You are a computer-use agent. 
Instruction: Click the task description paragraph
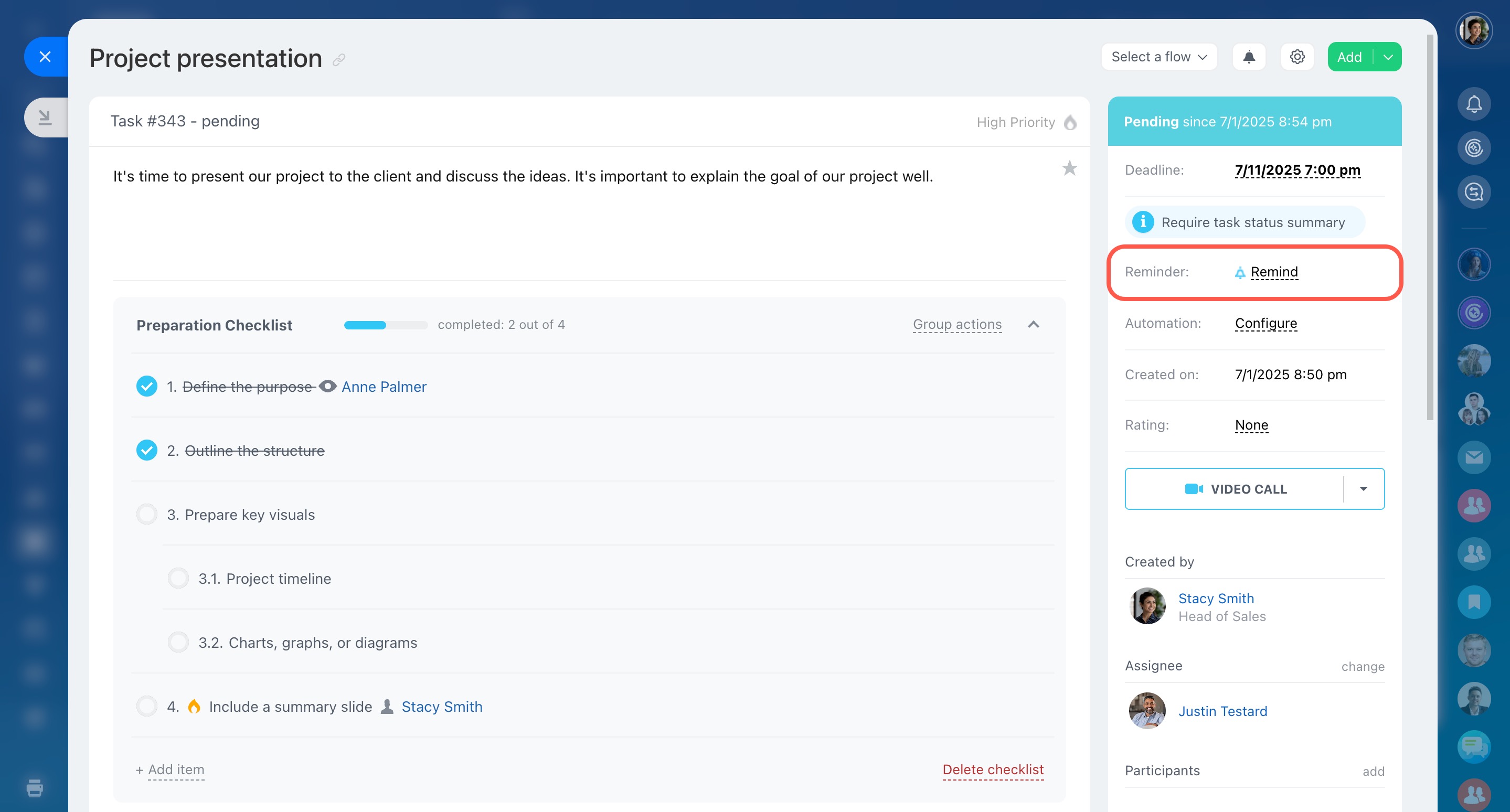(x=523, y=176)
